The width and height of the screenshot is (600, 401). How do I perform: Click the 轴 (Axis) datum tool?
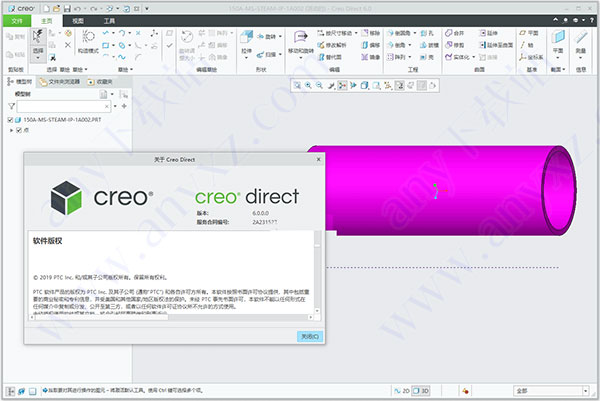pos(526,45)
